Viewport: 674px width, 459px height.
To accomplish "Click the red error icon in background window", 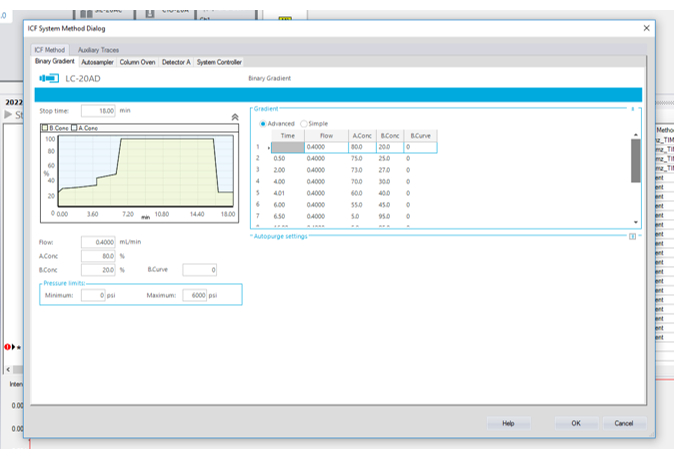I will [x=7, y=347].
